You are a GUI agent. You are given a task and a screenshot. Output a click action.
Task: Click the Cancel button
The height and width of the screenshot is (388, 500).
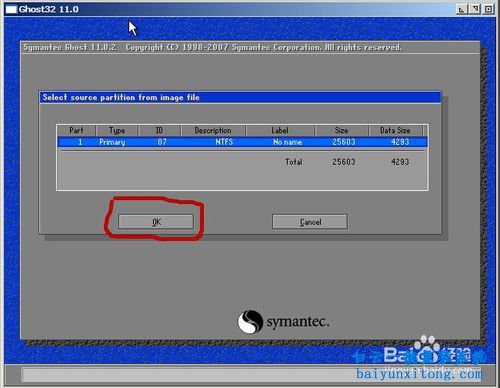[x=310, y=222]
